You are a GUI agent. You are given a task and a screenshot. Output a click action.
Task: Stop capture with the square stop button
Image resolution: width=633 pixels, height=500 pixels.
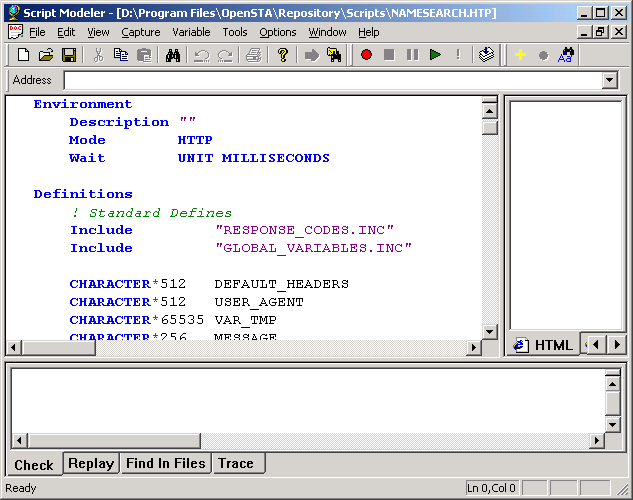point(389,54)
